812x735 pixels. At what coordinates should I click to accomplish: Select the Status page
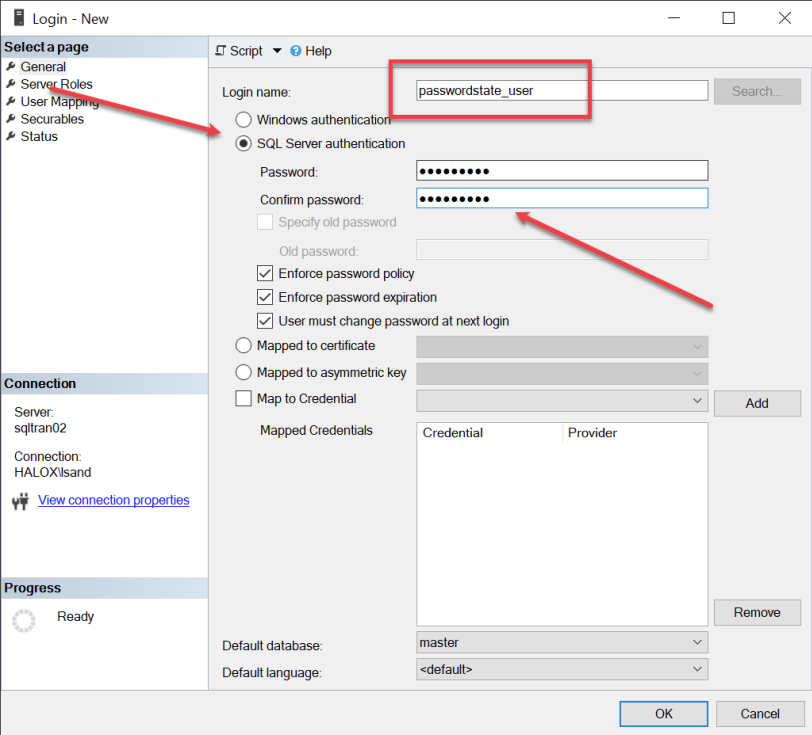(x=39, y=136)
